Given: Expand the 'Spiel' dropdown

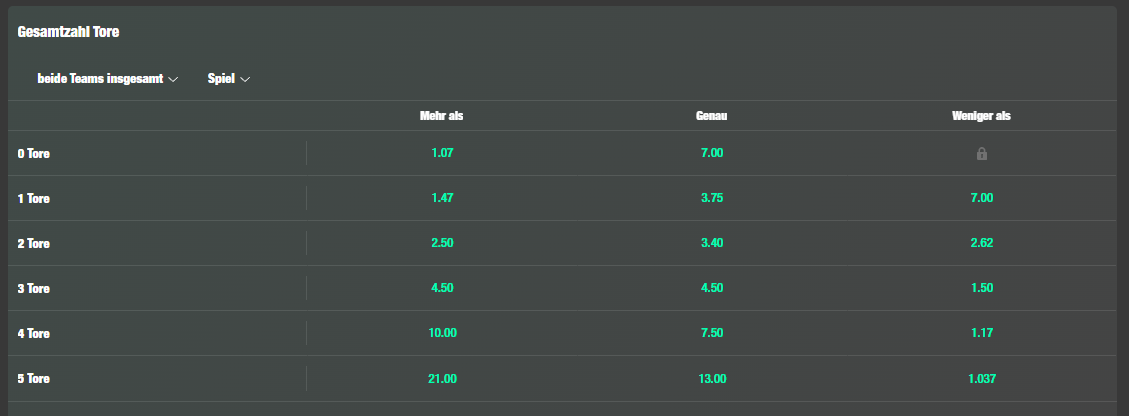Looking at the screenshot, I should pos(228,79).
